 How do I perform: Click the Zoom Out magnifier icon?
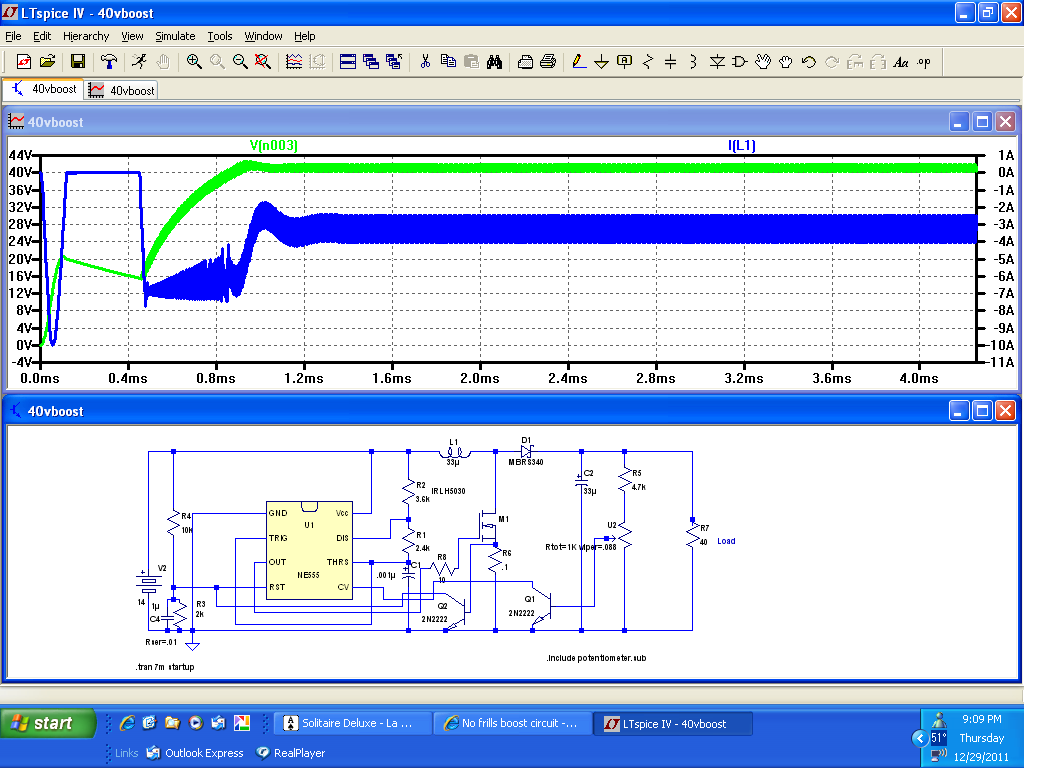pyautogui.click(x=240, y=62)
